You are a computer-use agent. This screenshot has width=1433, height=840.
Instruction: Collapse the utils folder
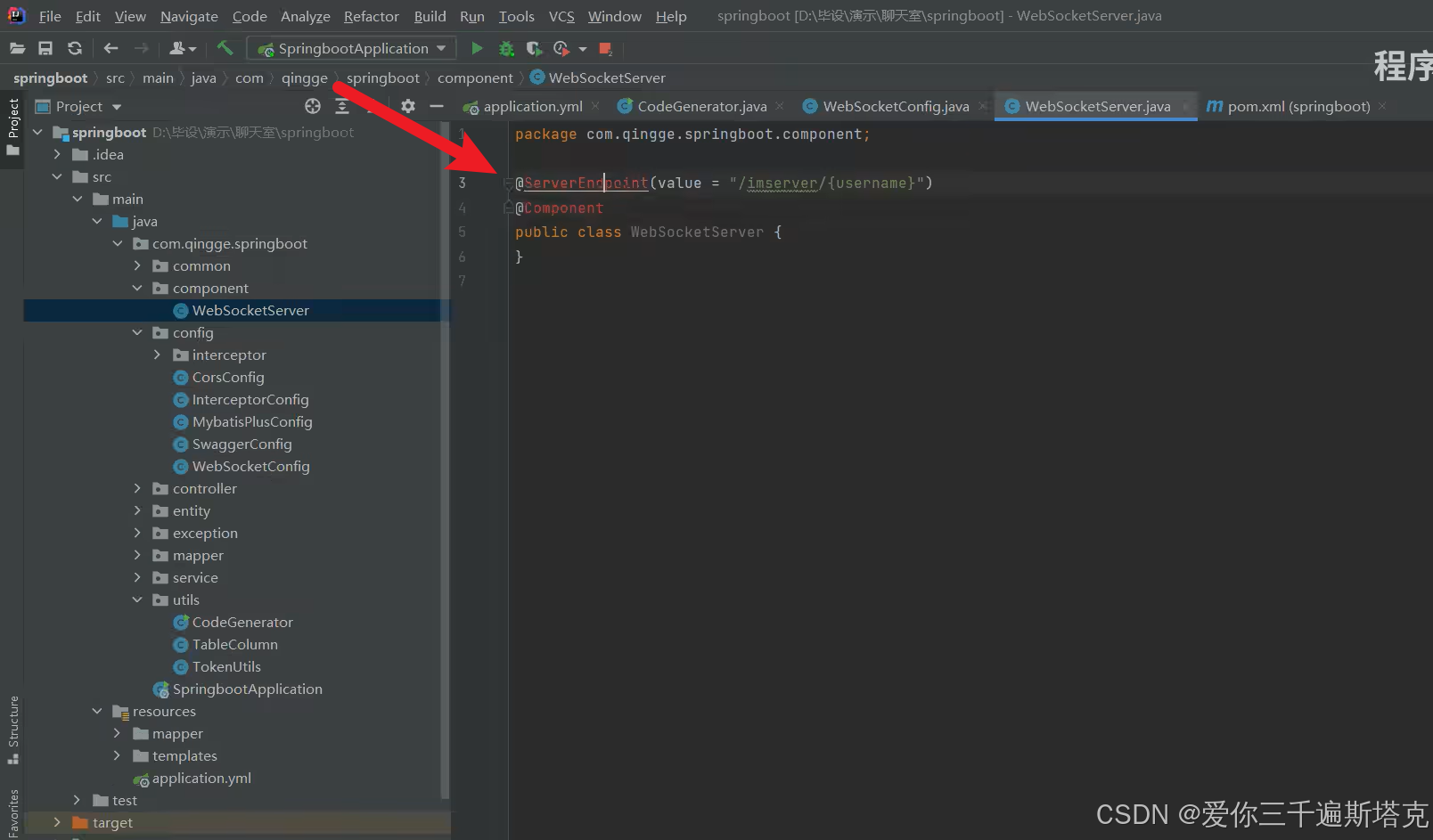(136, 599)
